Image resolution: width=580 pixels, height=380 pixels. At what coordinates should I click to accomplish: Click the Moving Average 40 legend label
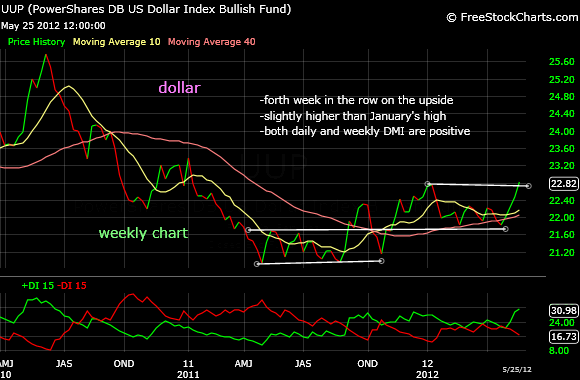[212, 42]
